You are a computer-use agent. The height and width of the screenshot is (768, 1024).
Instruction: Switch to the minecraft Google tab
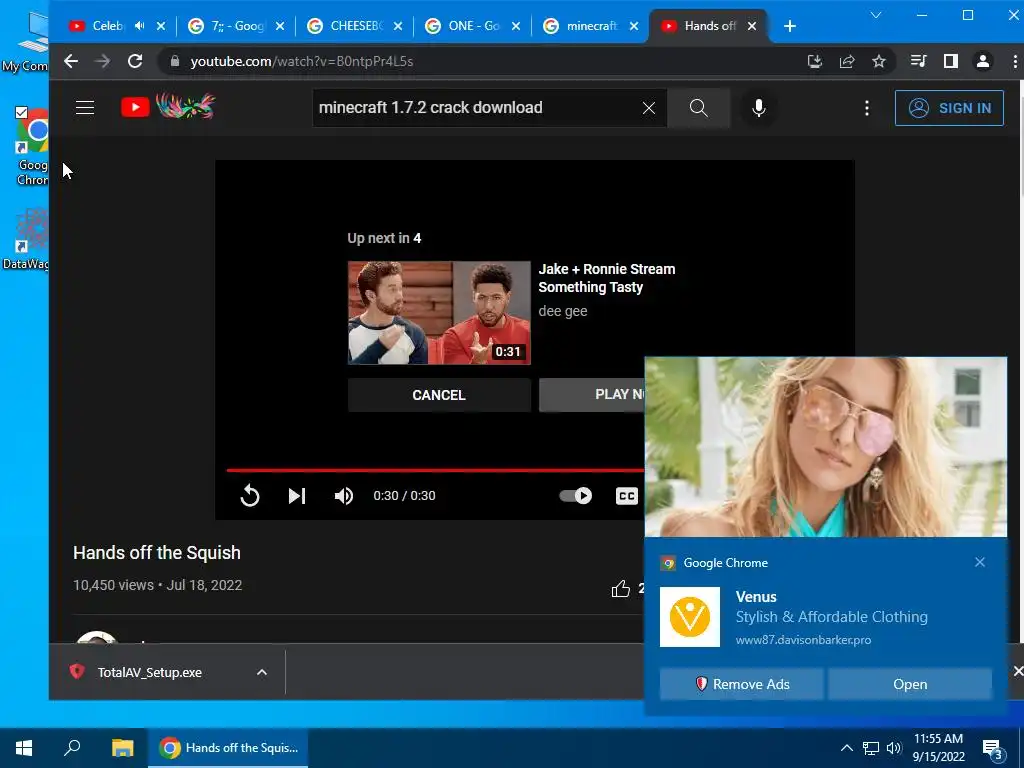coord(583,26)
